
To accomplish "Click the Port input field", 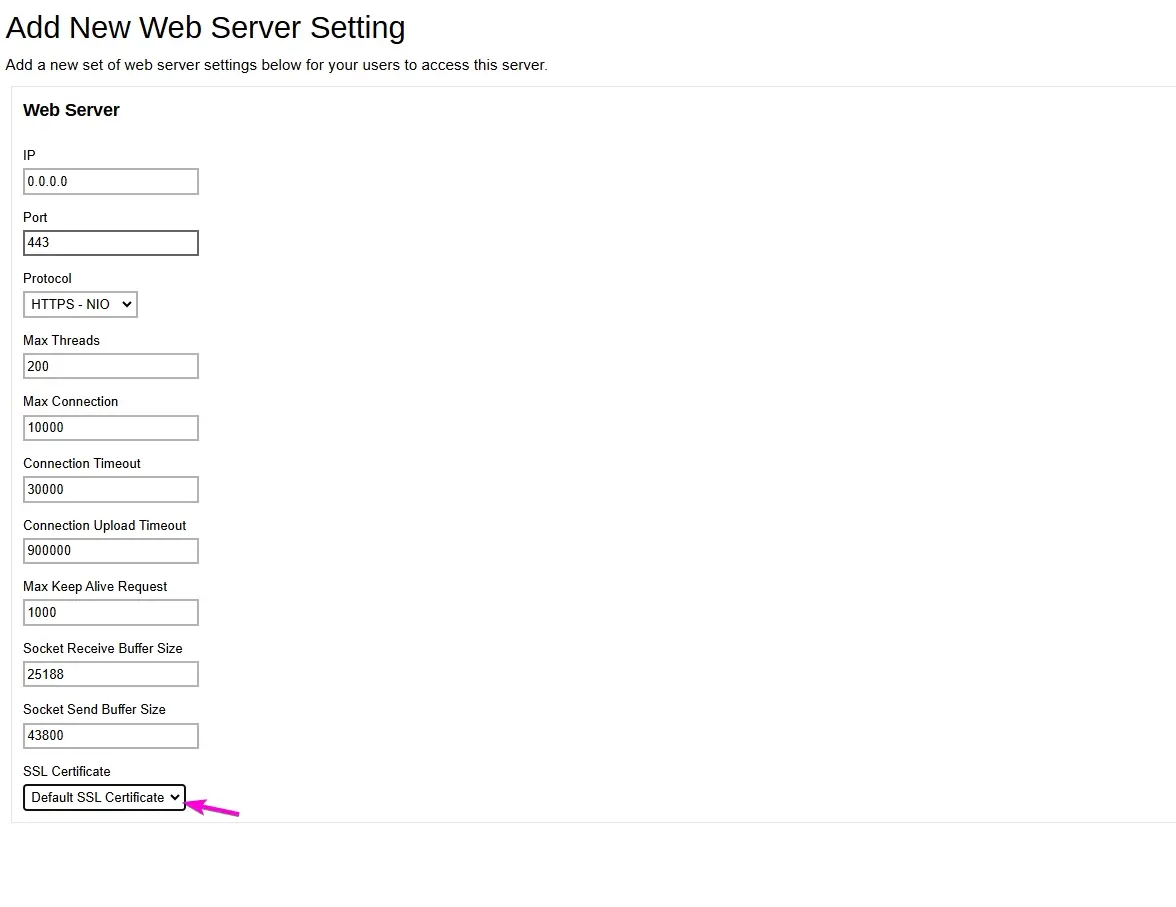I will pyautogui.click(x=110, y=242).
